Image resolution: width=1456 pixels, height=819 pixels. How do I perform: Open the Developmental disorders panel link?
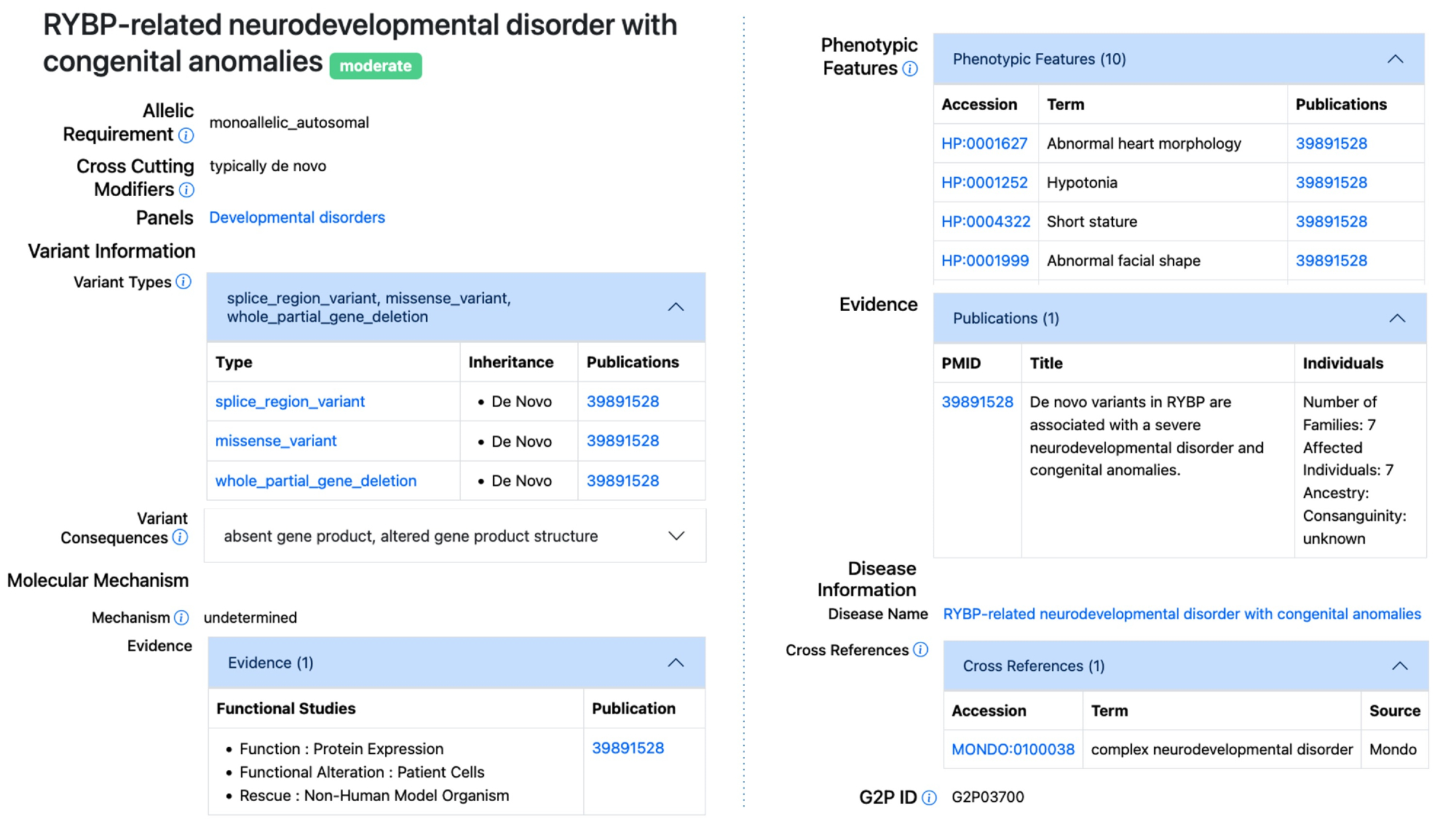[x=297, y=218]
